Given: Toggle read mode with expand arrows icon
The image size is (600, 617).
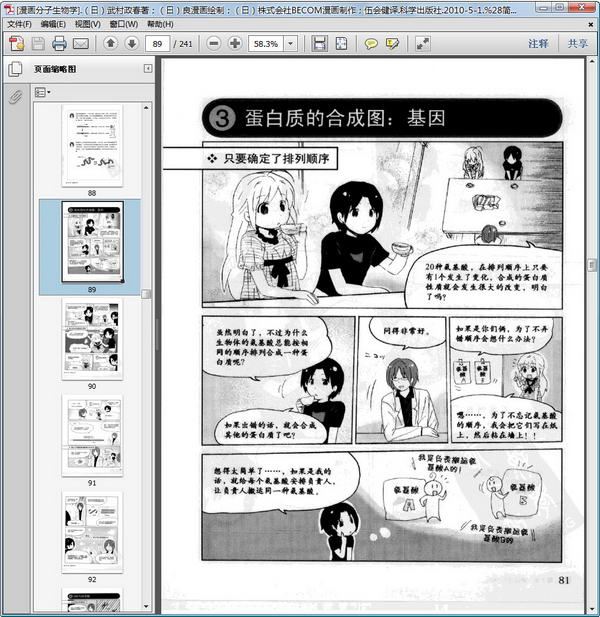Looking at the screenshot, I should (423, 43).
